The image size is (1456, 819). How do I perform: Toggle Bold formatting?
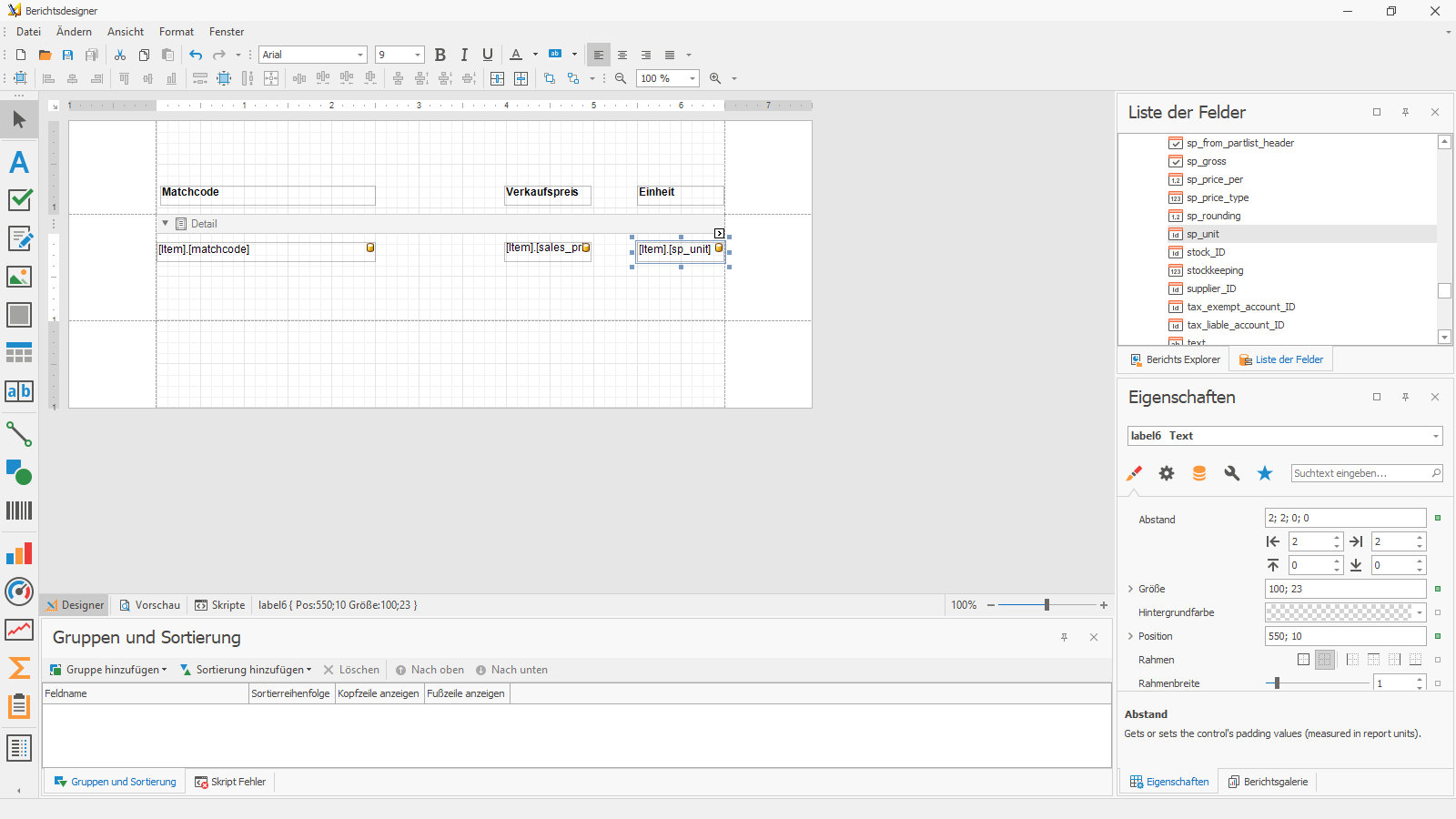tap(440, 55)
